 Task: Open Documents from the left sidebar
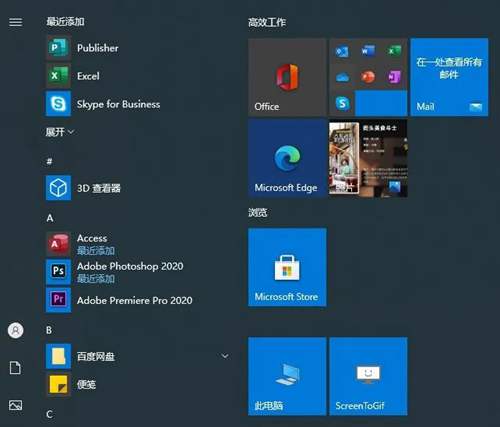tap(15, 368)
